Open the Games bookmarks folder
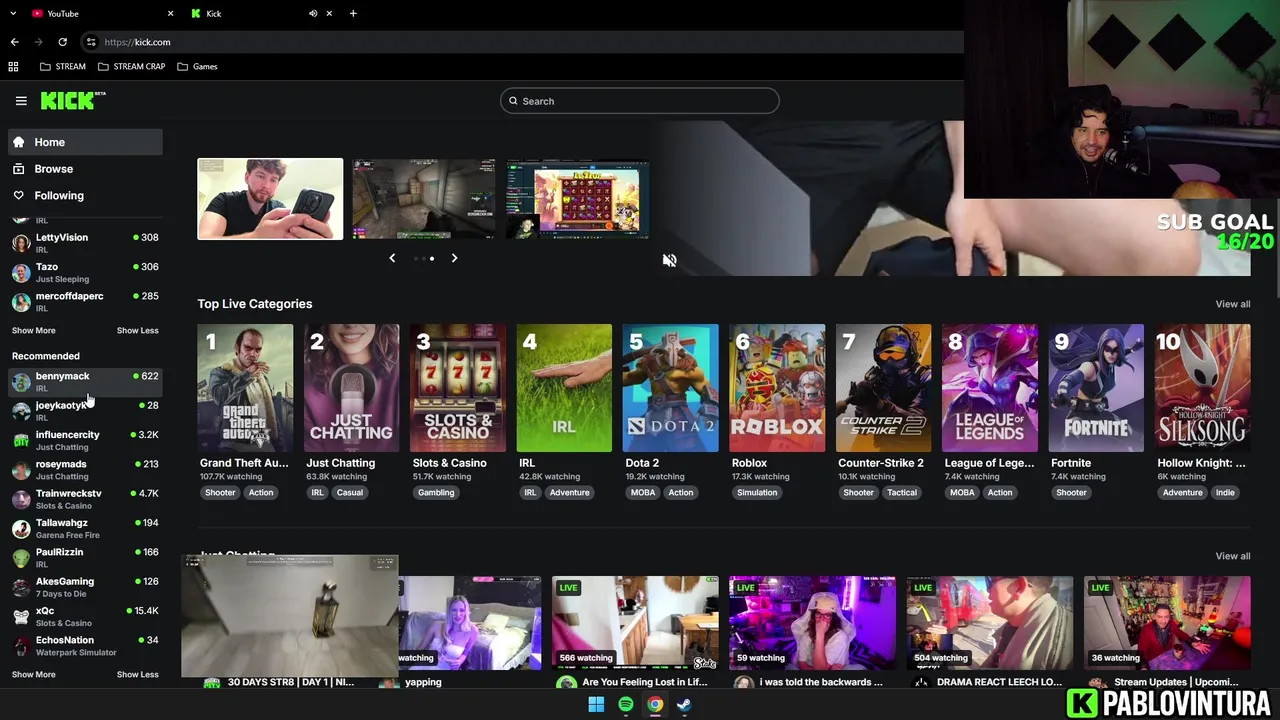This screenshot has width=1280, height=720. (197, 66)
